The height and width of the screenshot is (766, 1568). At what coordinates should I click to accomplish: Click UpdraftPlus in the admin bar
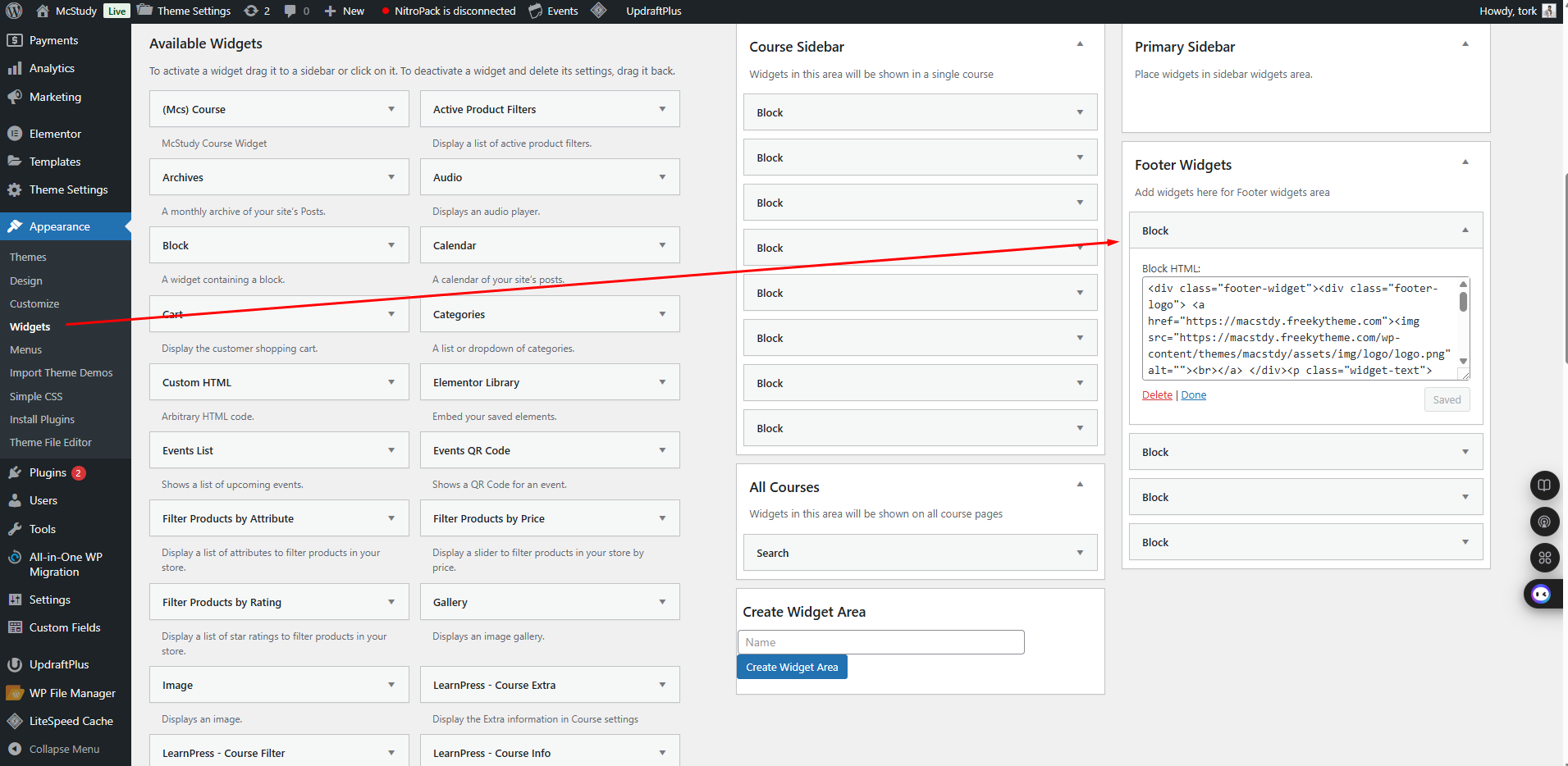pyautogui.click(x=653, y=11)
